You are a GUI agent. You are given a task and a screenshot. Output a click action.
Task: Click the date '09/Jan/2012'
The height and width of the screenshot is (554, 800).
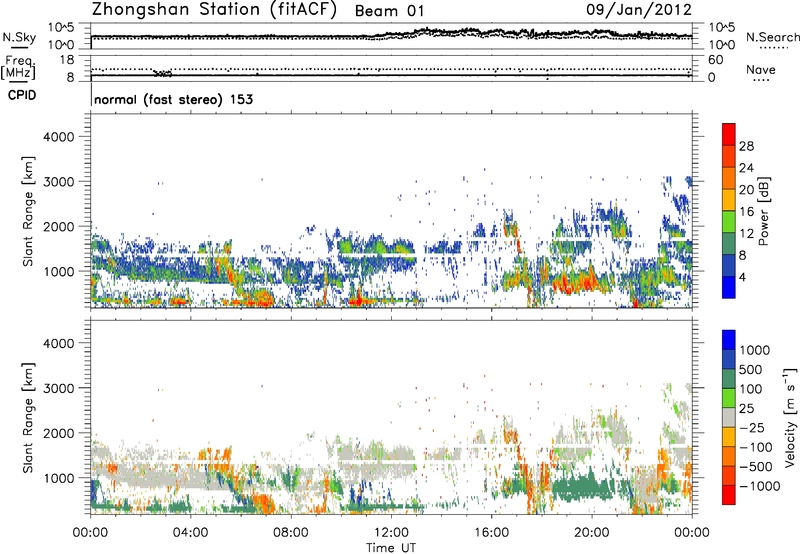639,10
